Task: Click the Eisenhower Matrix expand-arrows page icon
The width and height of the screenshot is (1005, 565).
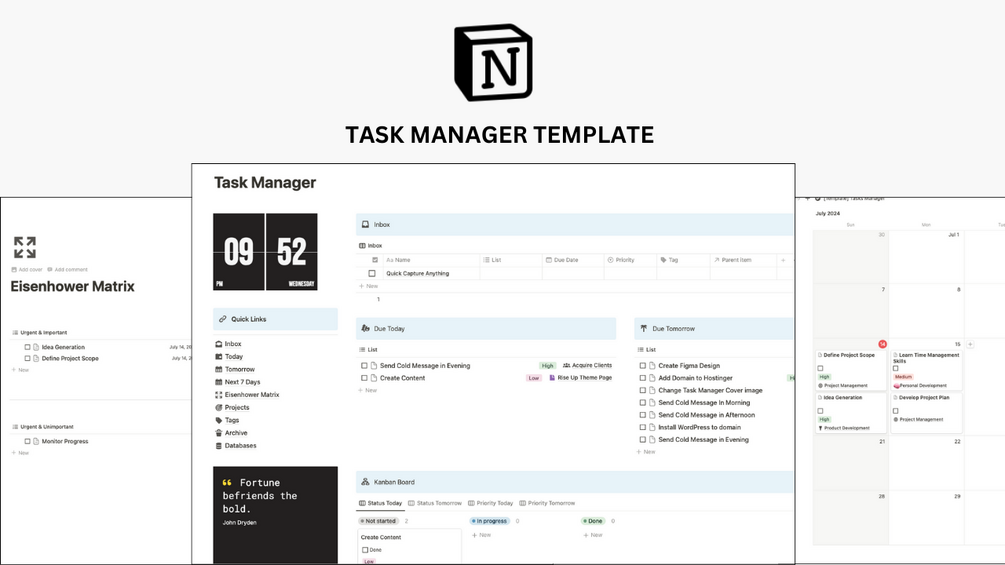Action: point(25,247)
